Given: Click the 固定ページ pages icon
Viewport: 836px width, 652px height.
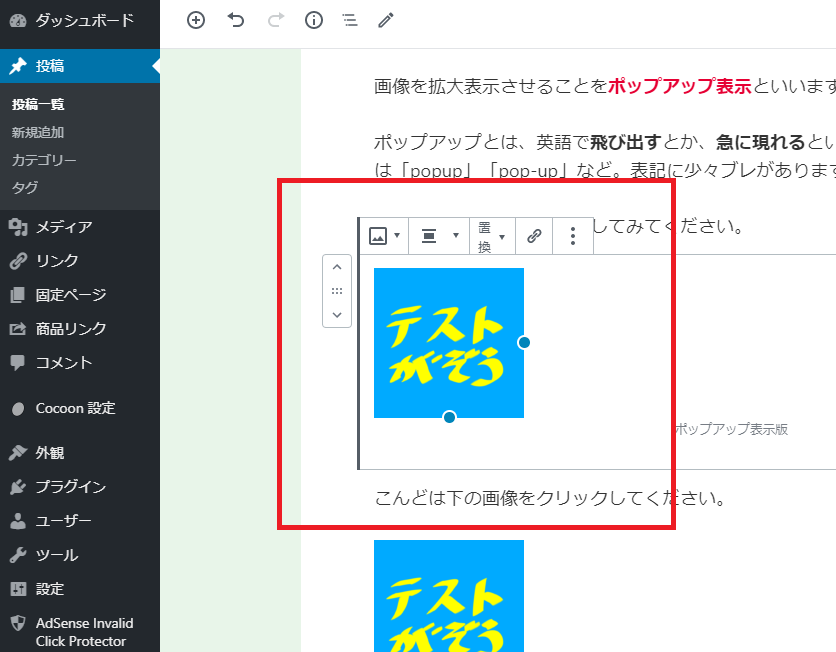Looking at the screenshot, I should pyautogui.click(x=18, y=295).
